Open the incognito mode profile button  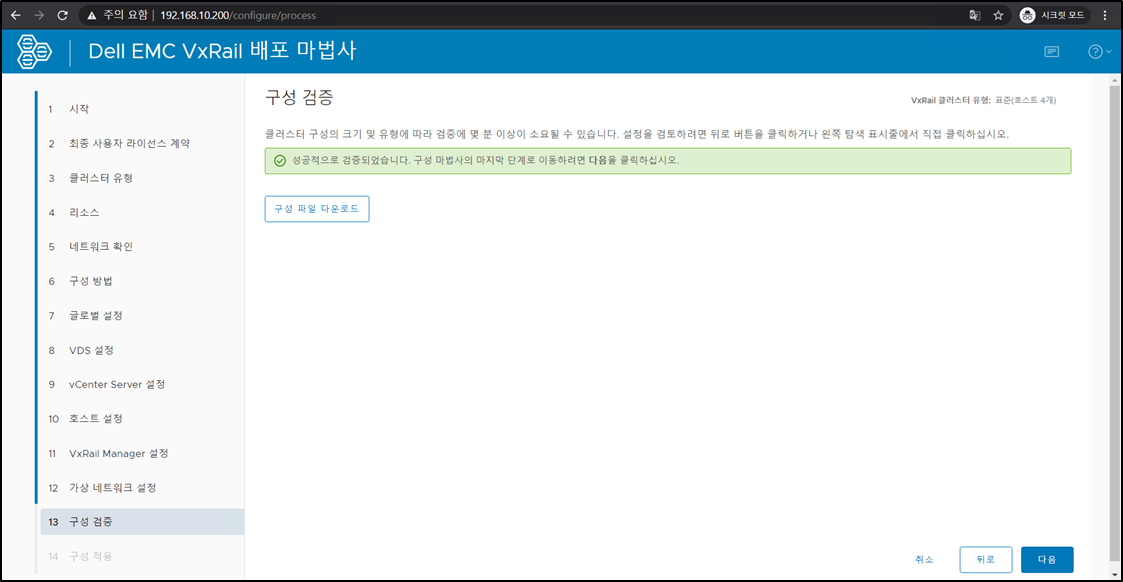(x=1052, y=15)
